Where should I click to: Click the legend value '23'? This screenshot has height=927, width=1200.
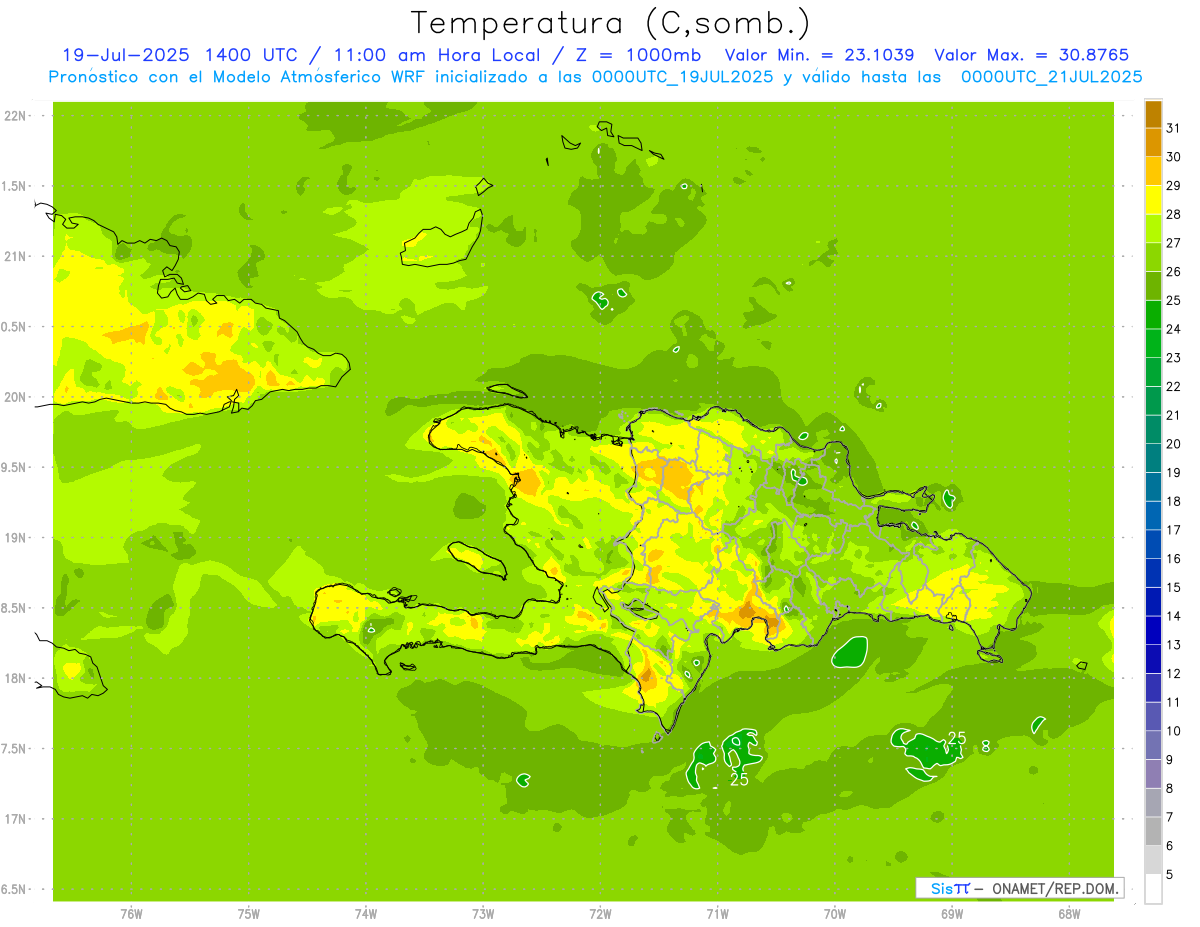click(1173, 358)
